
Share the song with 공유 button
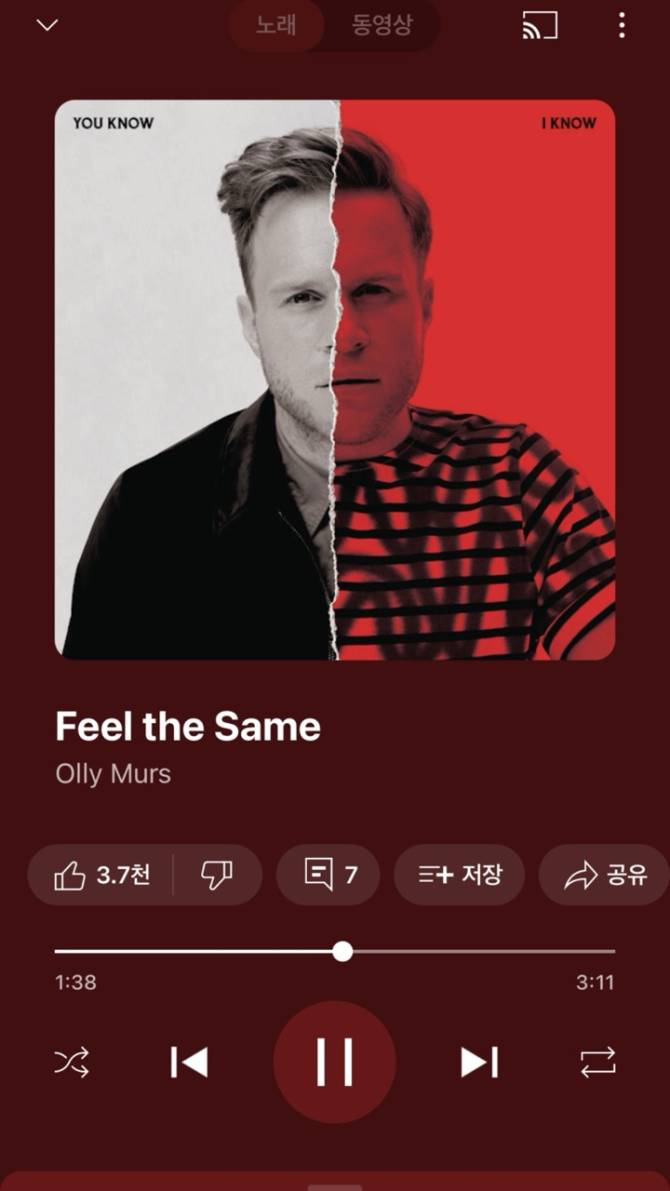tap(605, 875)
